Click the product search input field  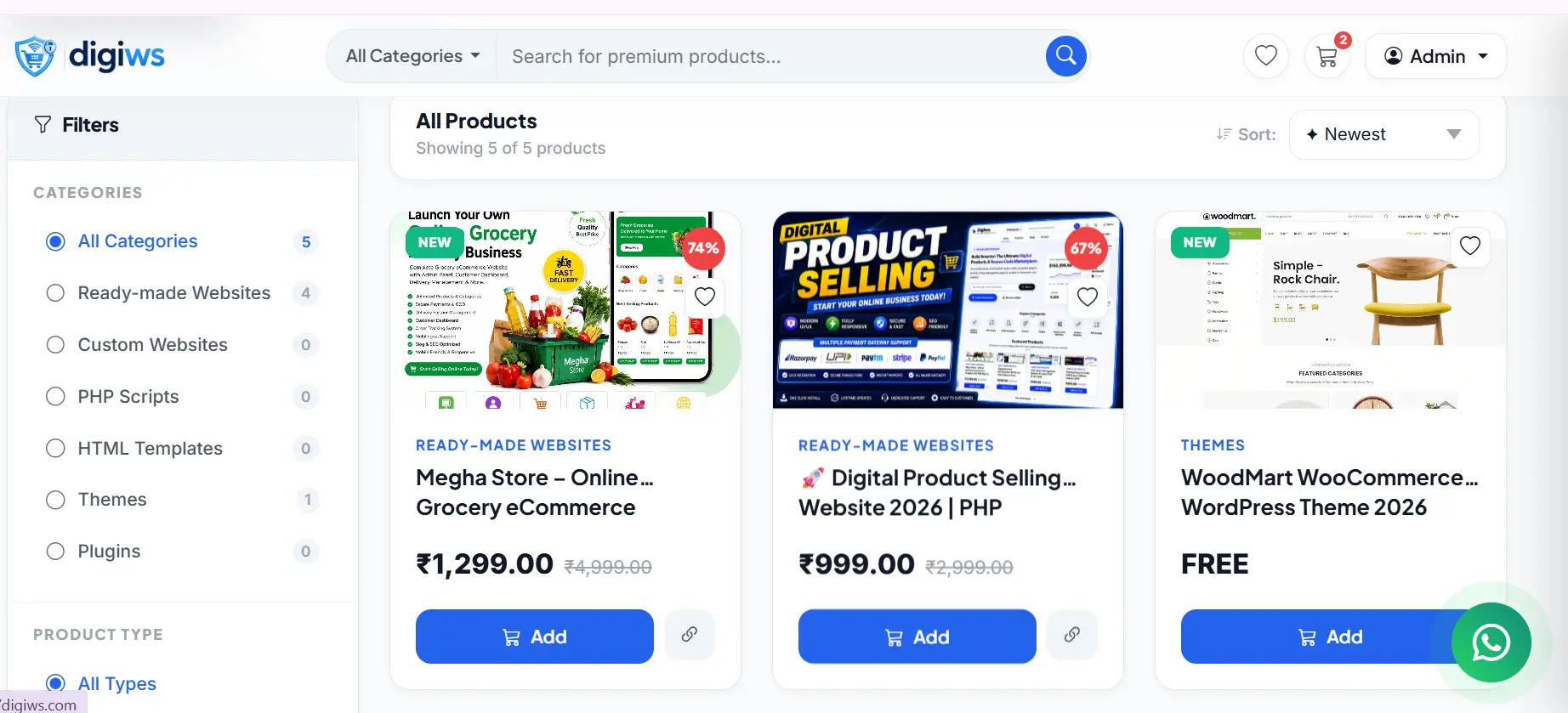coord(770,56)
